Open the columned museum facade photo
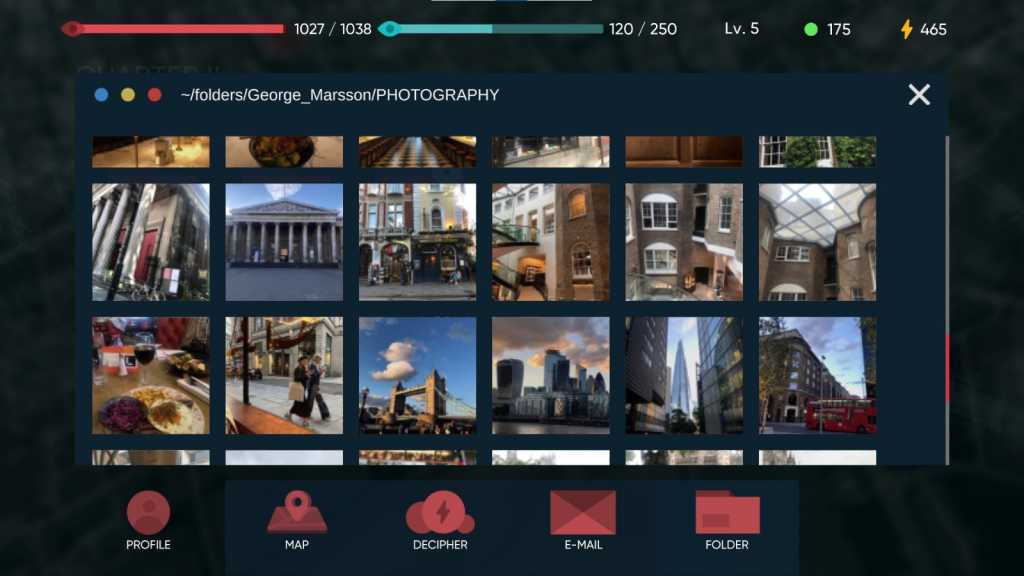Image resolution: width=1024 pixels, height=576 pixels. (x=284, y=242)
